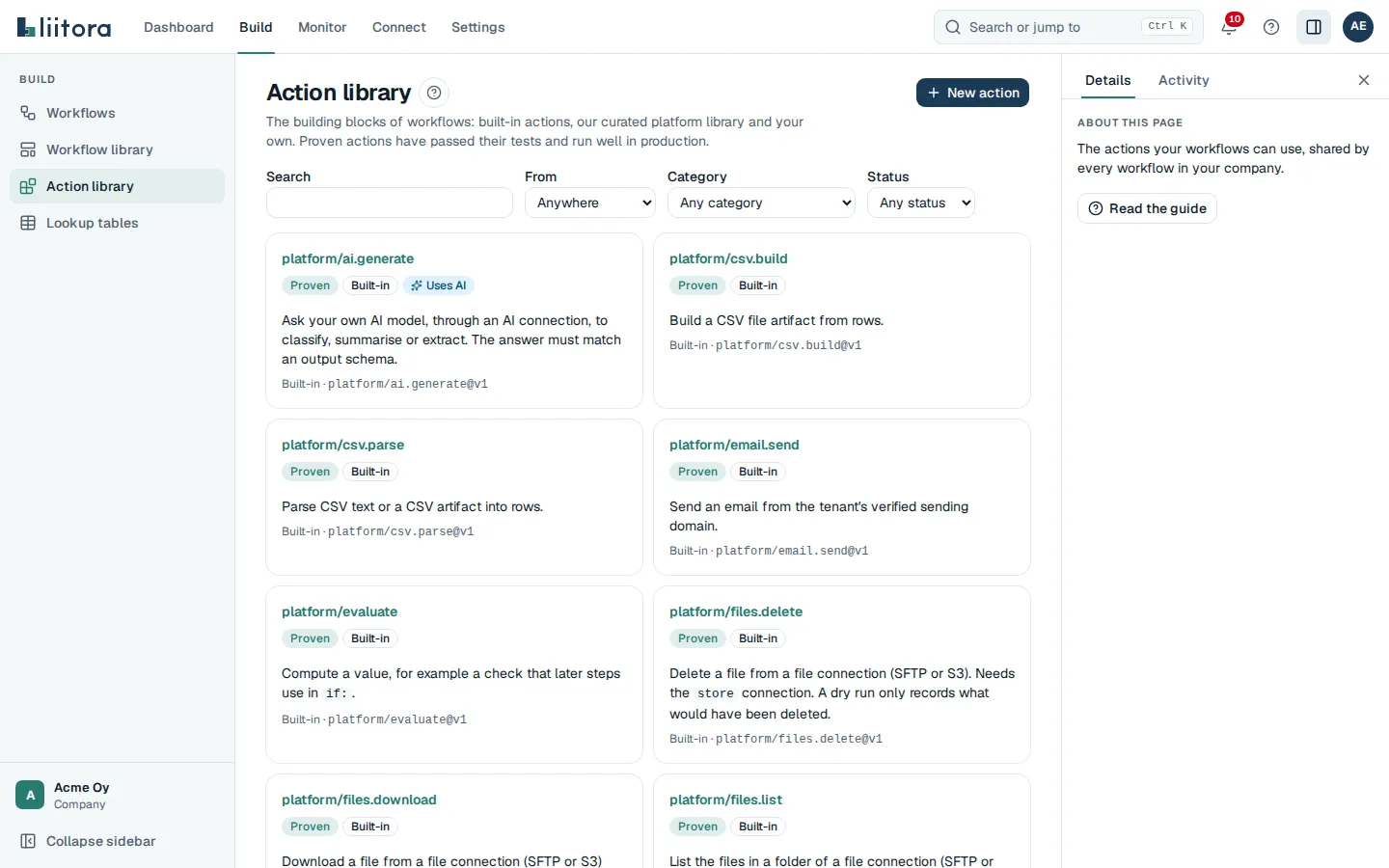Click the text platform/evaluate@v1
Viewport: 1389px width, 868px height.
tap(397, 719)
